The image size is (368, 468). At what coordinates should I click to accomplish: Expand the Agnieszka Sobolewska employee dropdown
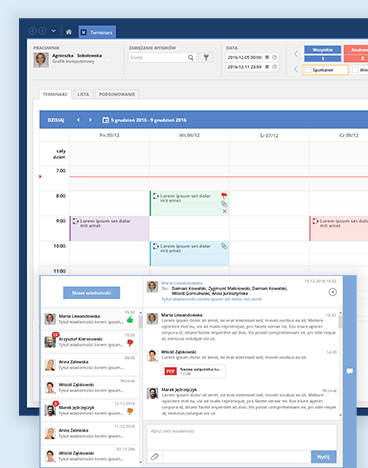tap(109, 60)
